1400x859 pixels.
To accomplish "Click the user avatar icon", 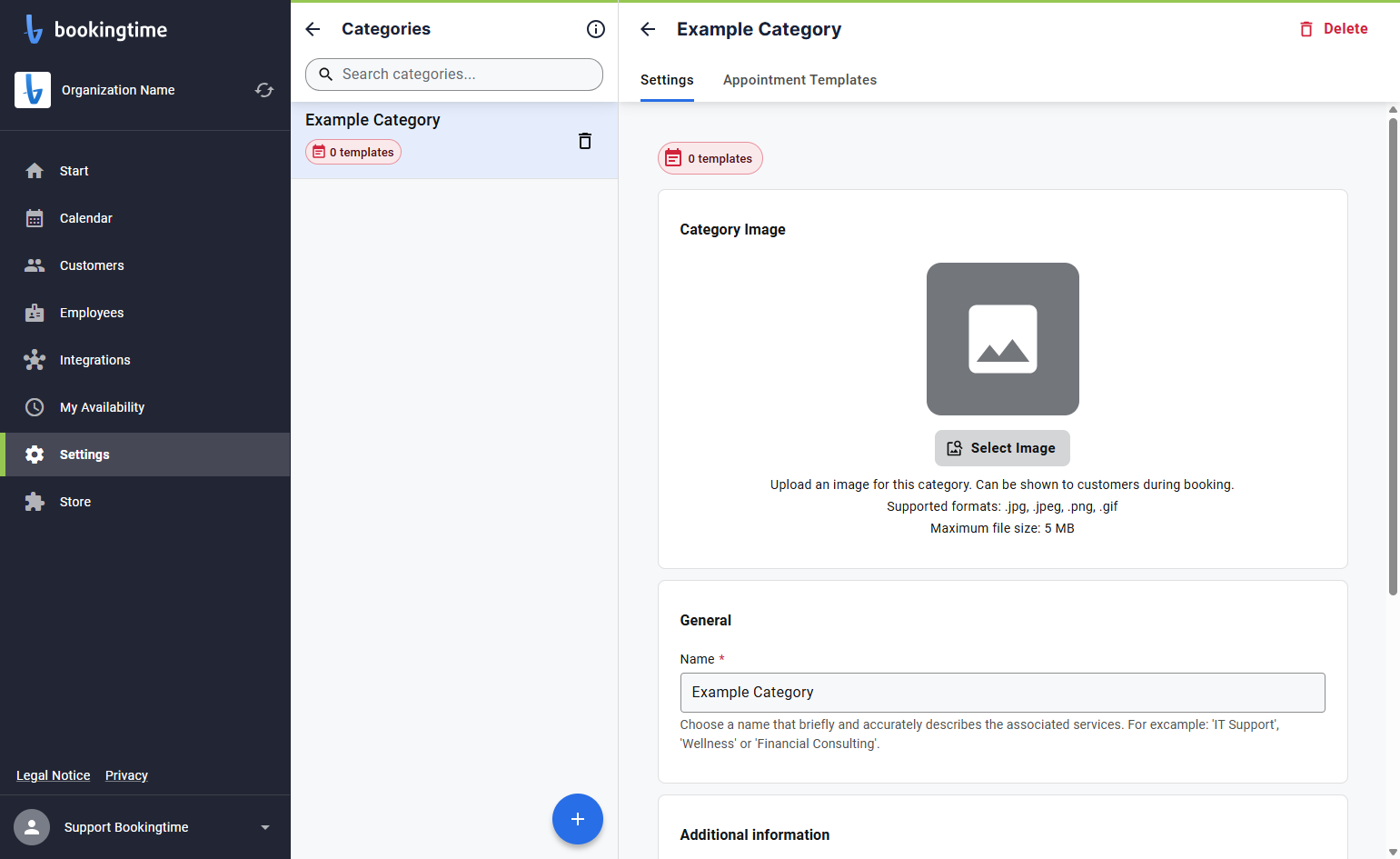I will tap(32, 827).
